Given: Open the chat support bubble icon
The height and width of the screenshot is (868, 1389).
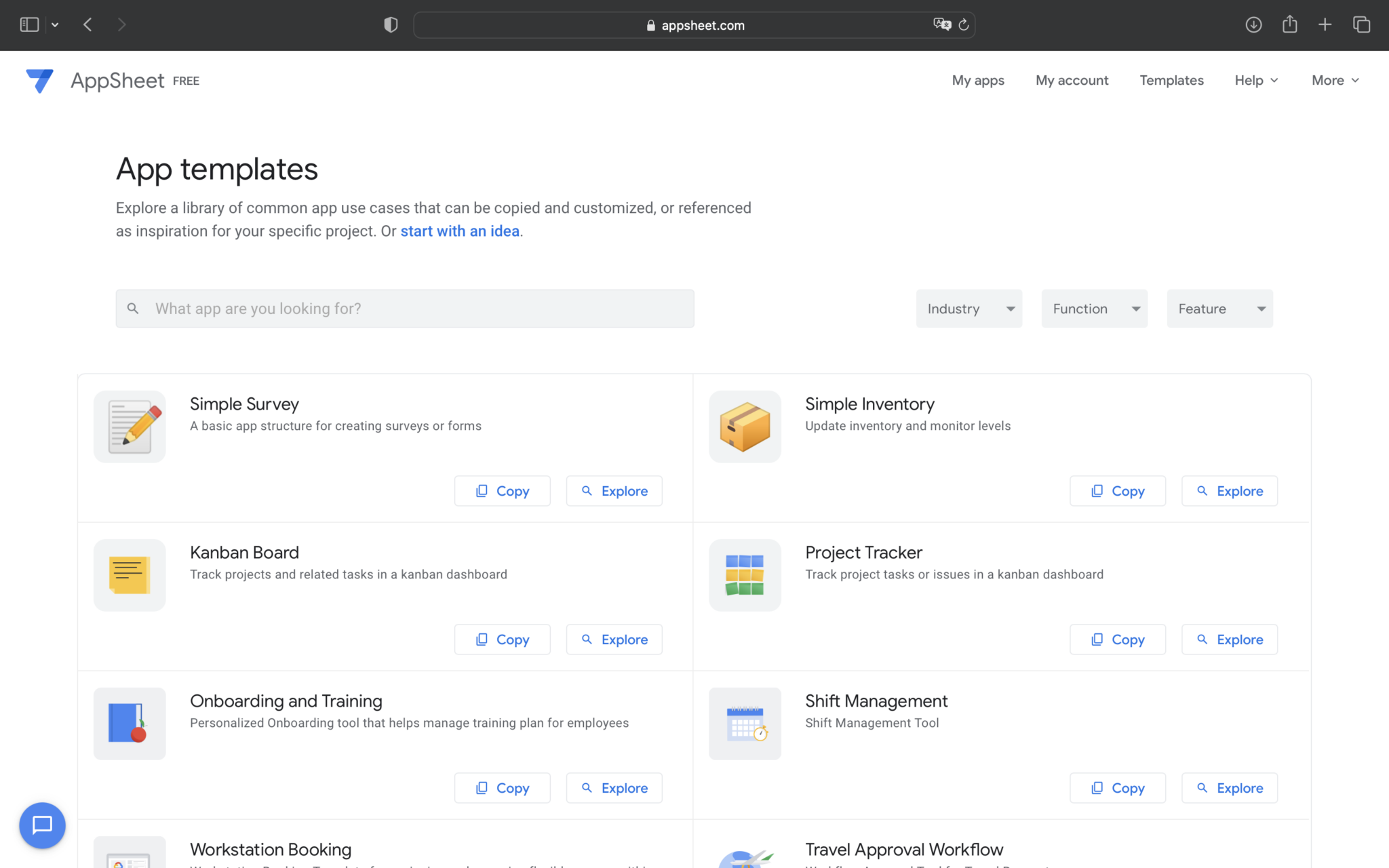Looking at the screenshot, I should click(x=42, y=825).
